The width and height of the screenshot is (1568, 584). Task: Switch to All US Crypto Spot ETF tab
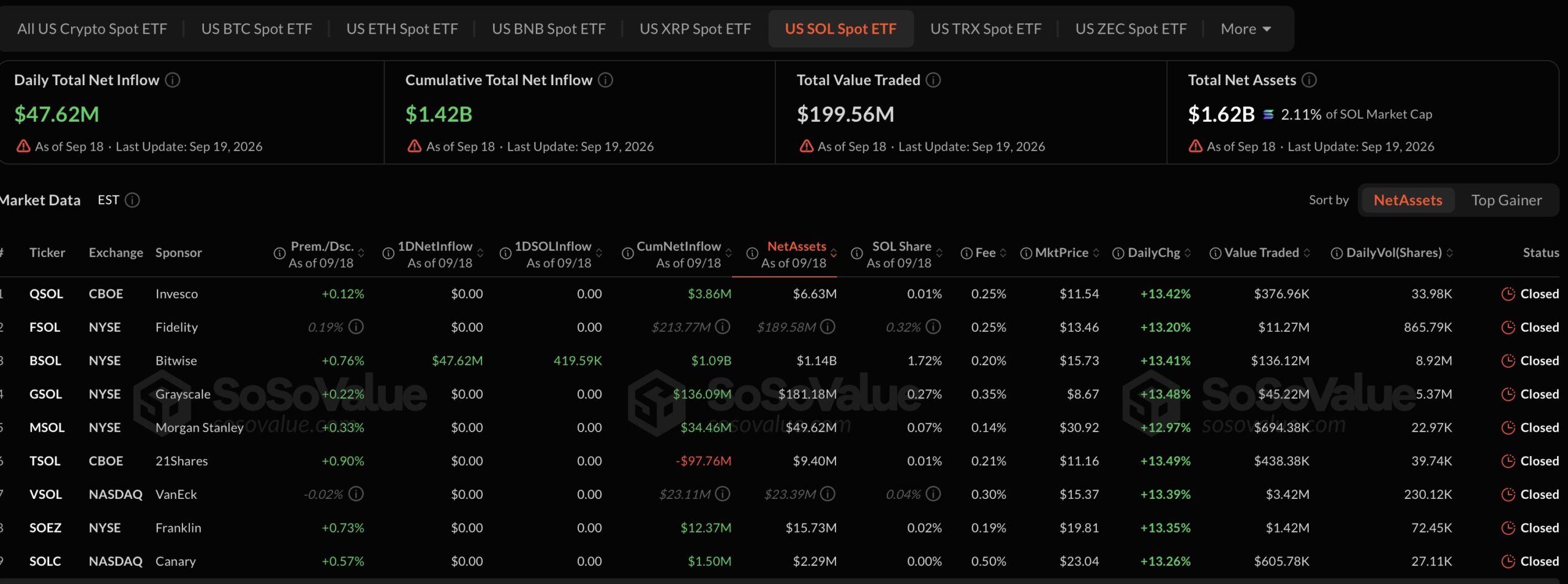point(92,29)
